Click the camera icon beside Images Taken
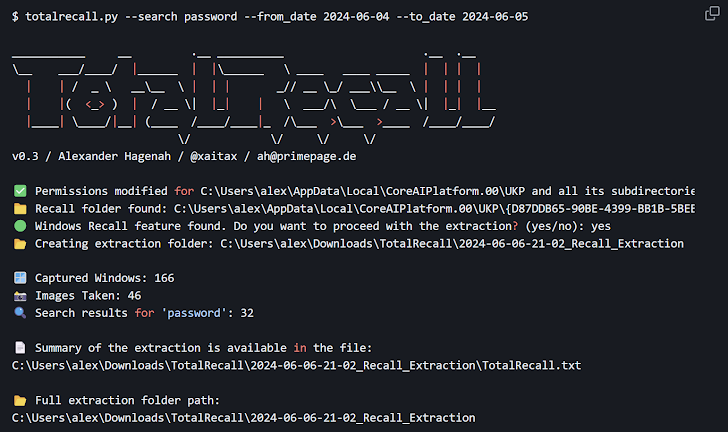Screen dimensions: 728x432 pos(20,296)
